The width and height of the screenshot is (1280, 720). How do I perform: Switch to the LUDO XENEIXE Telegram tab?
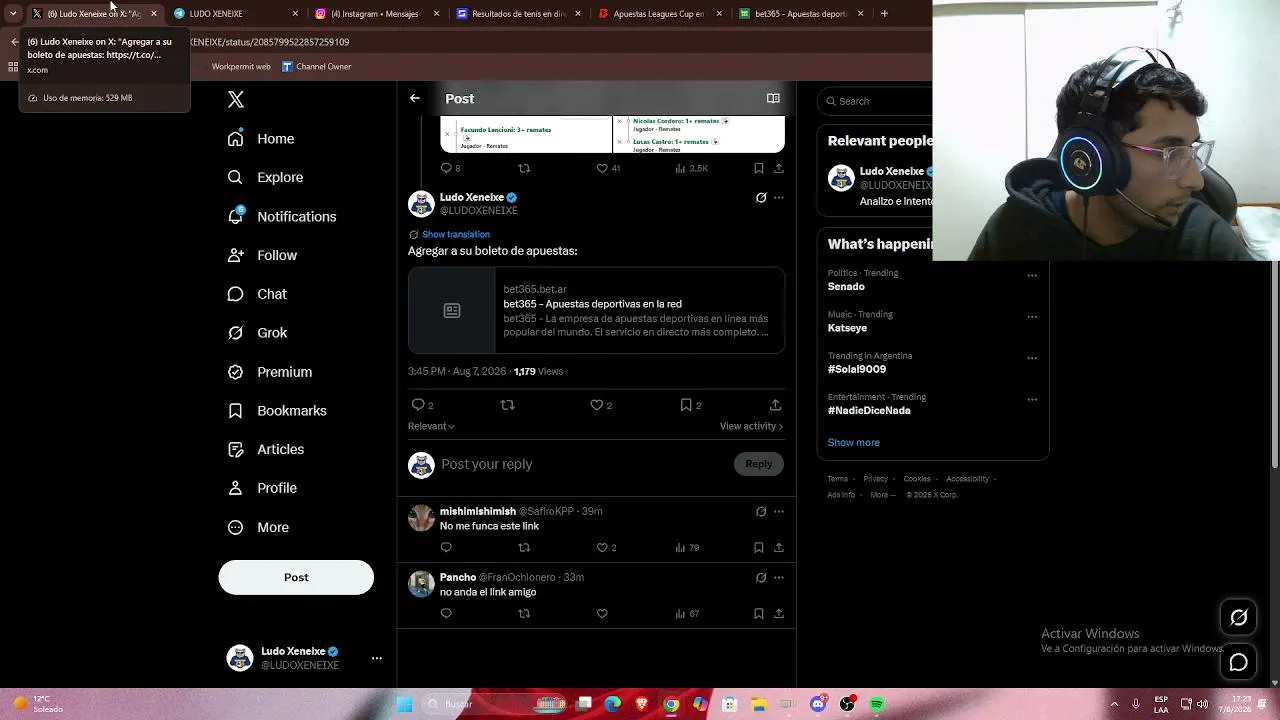click(236, 14)
